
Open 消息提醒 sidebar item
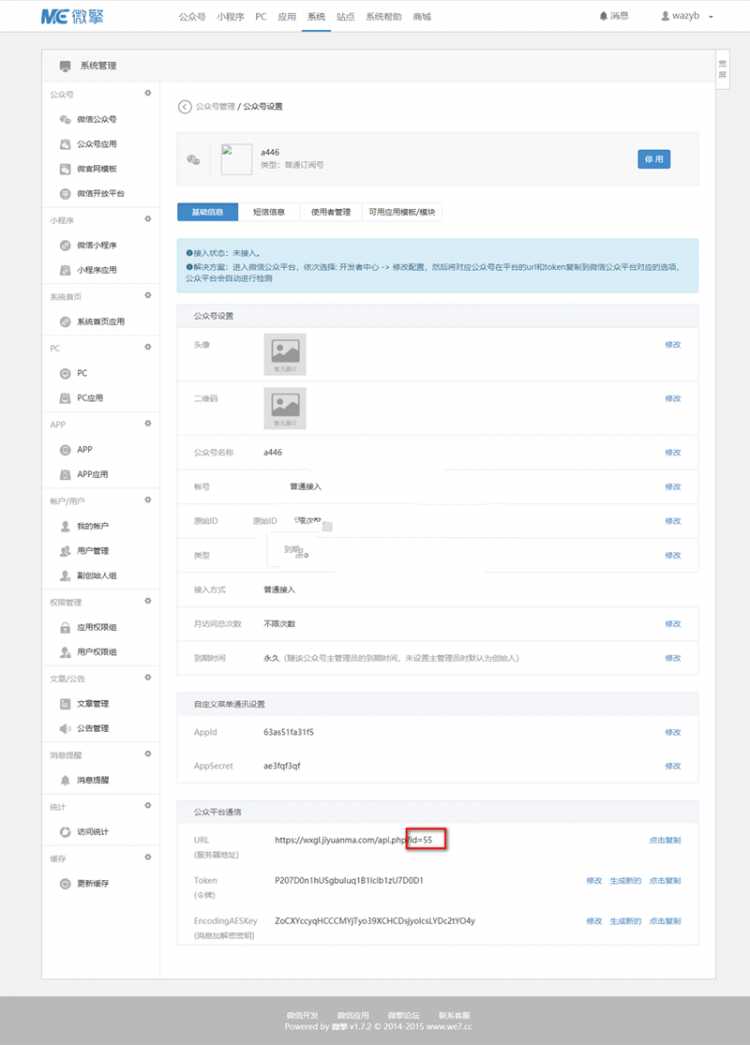92,780
